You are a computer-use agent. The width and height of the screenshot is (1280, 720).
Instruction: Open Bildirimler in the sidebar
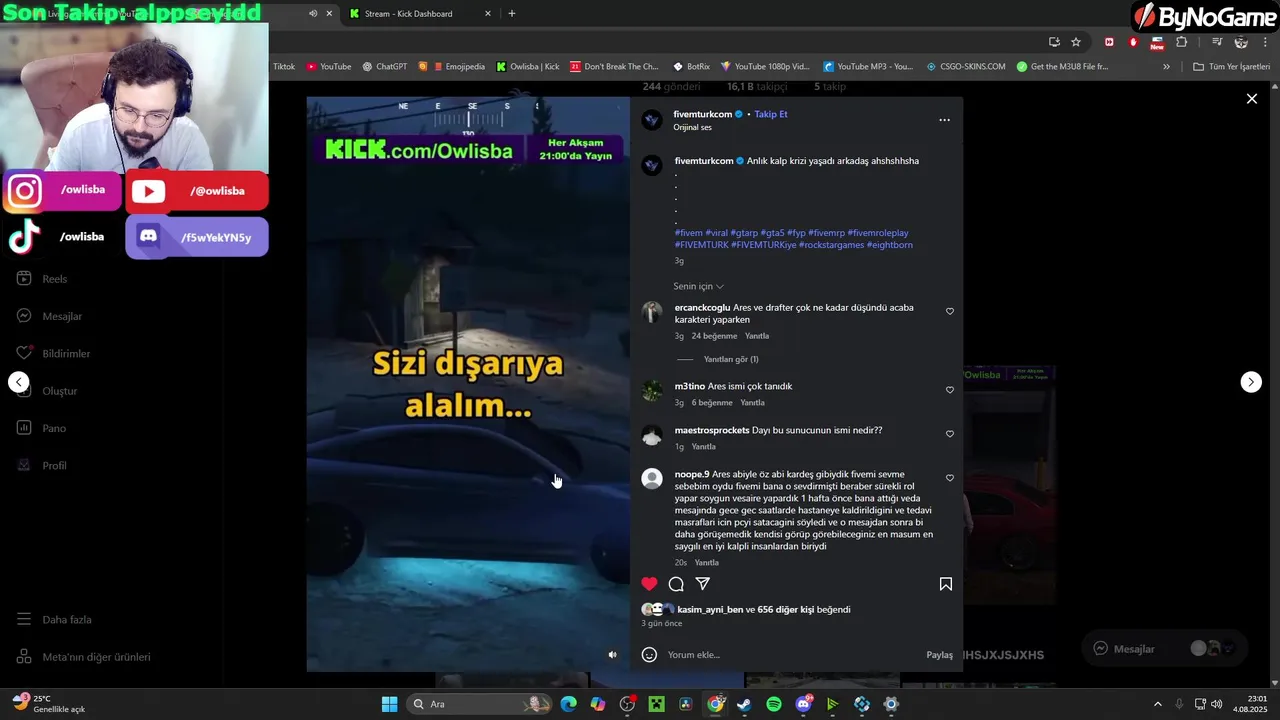pos(53,353)
